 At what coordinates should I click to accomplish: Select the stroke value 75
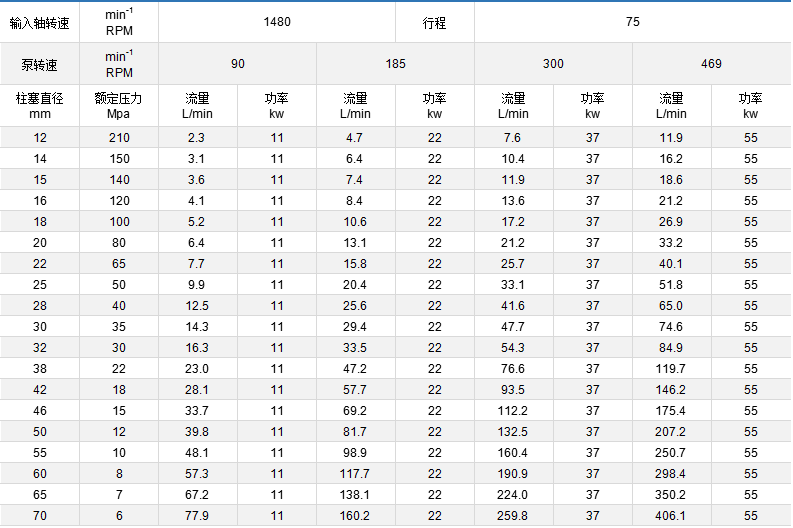pos(632,21)
